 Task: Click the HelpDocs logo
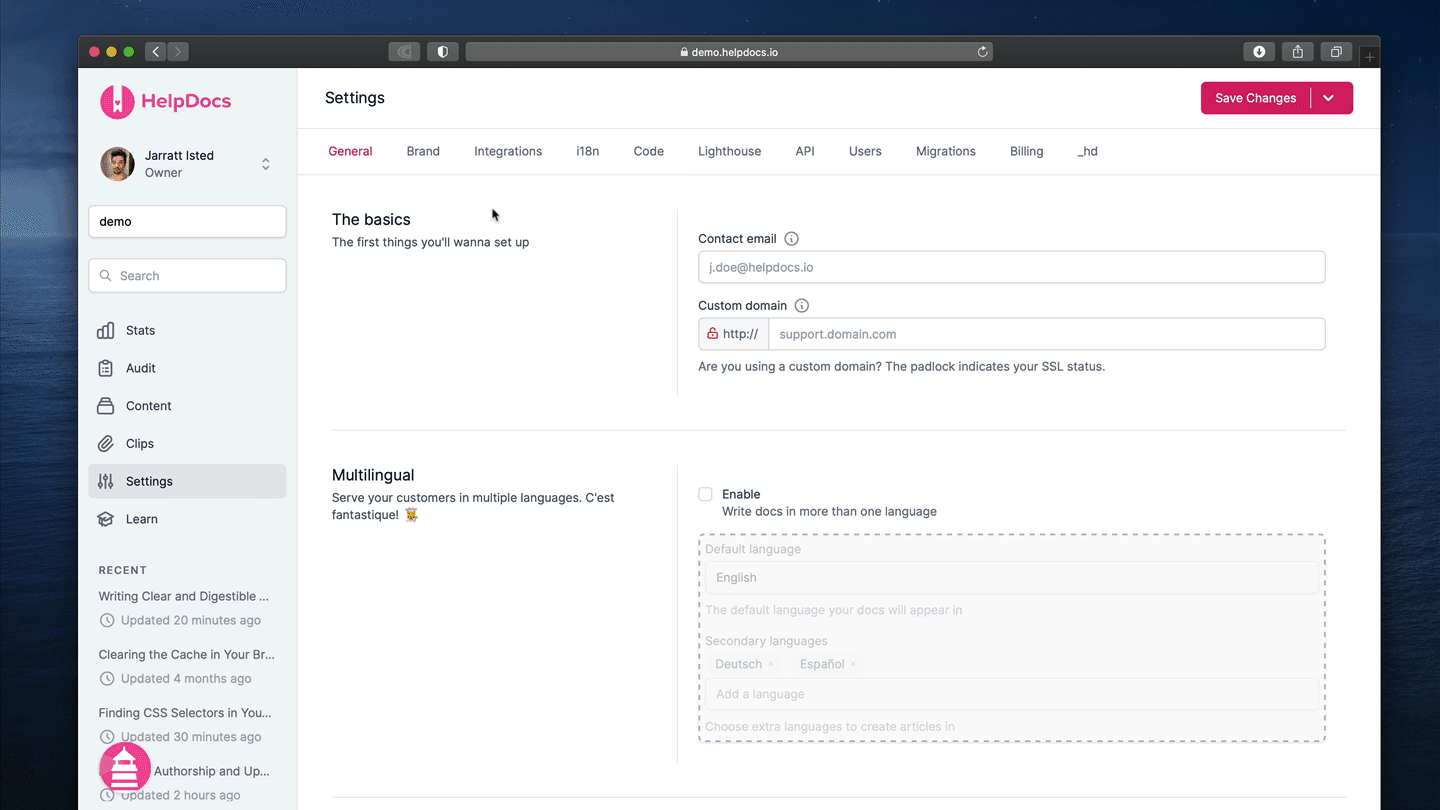(x=166, y=101)
